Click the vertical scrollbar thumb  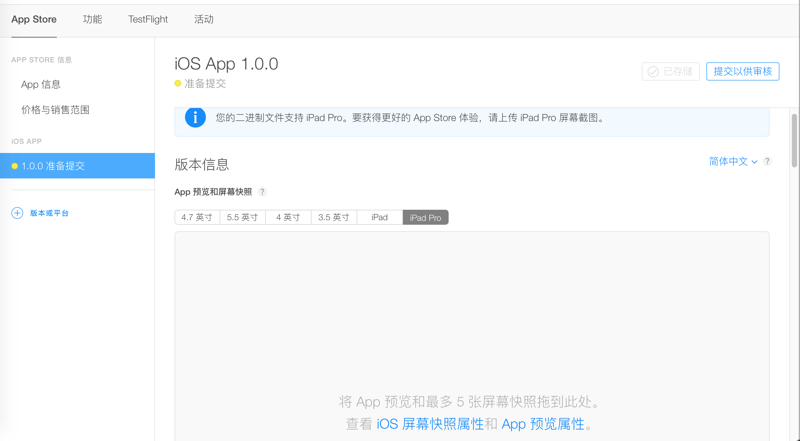(794, 140)
